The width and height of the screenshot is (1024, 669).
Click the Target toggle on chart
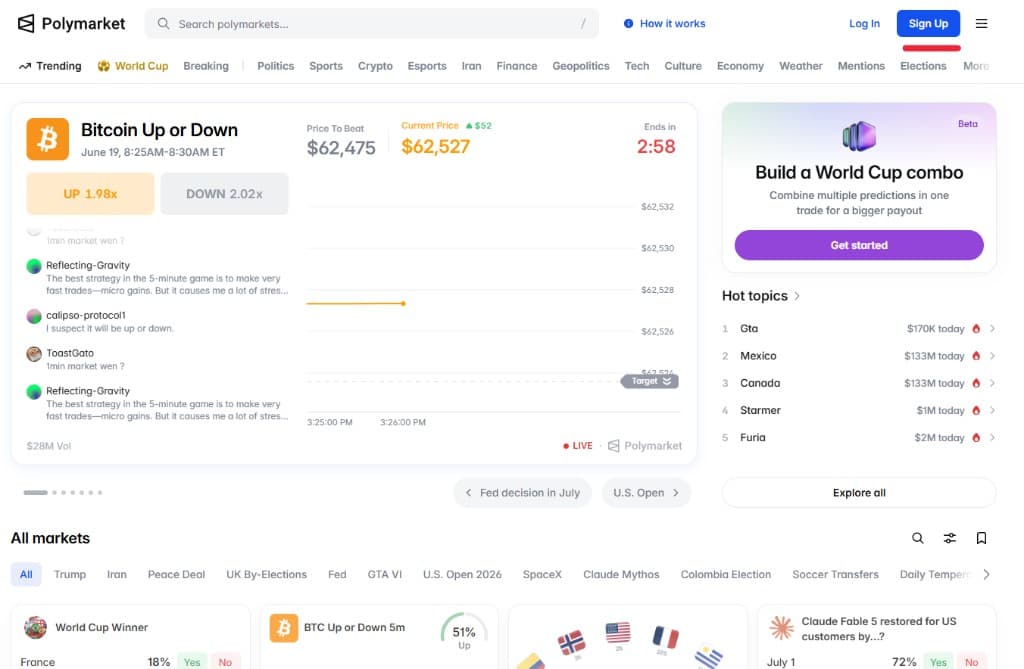point(650,381)
